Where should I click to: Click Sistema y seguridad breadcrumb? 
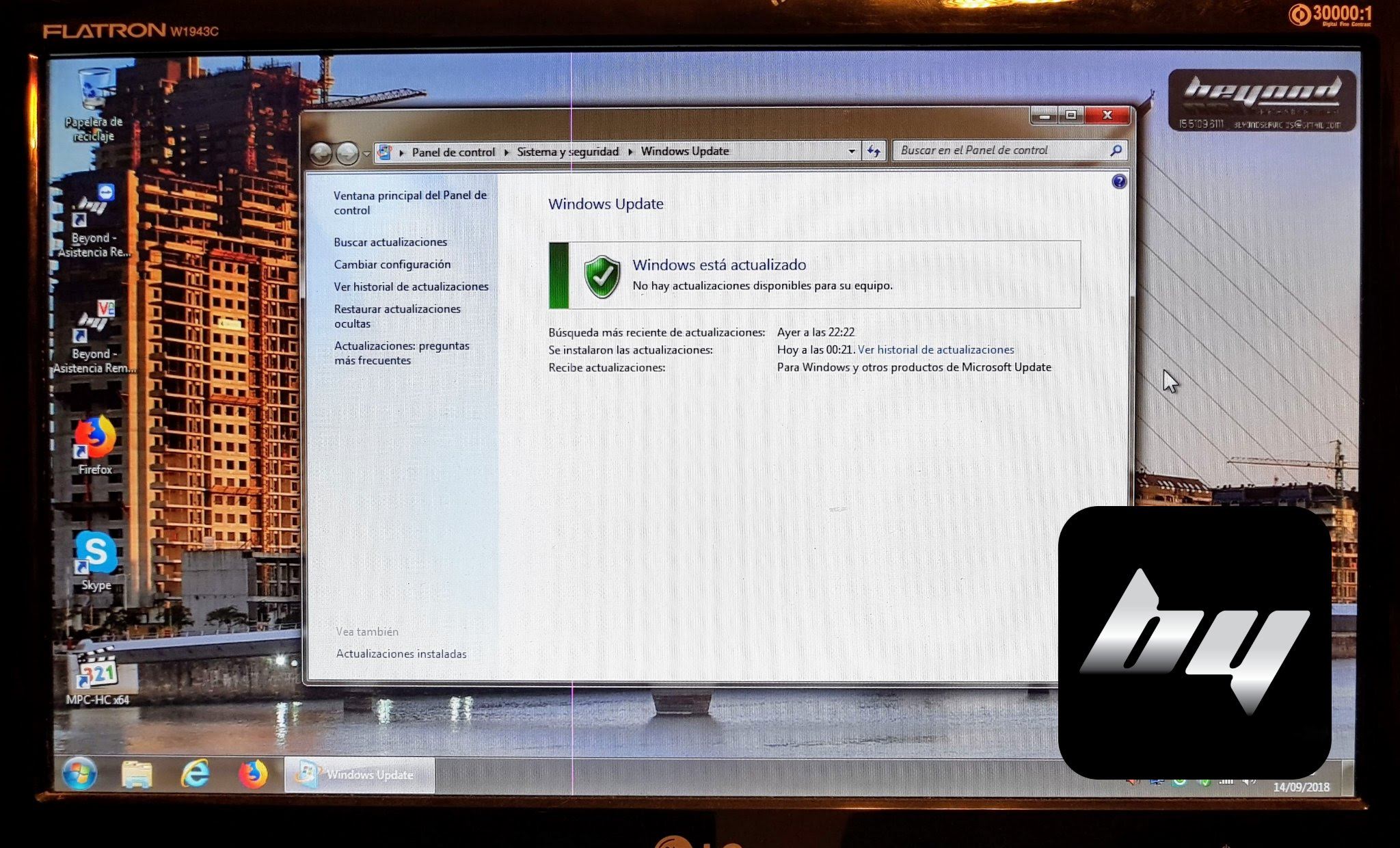tap(567, 151)
